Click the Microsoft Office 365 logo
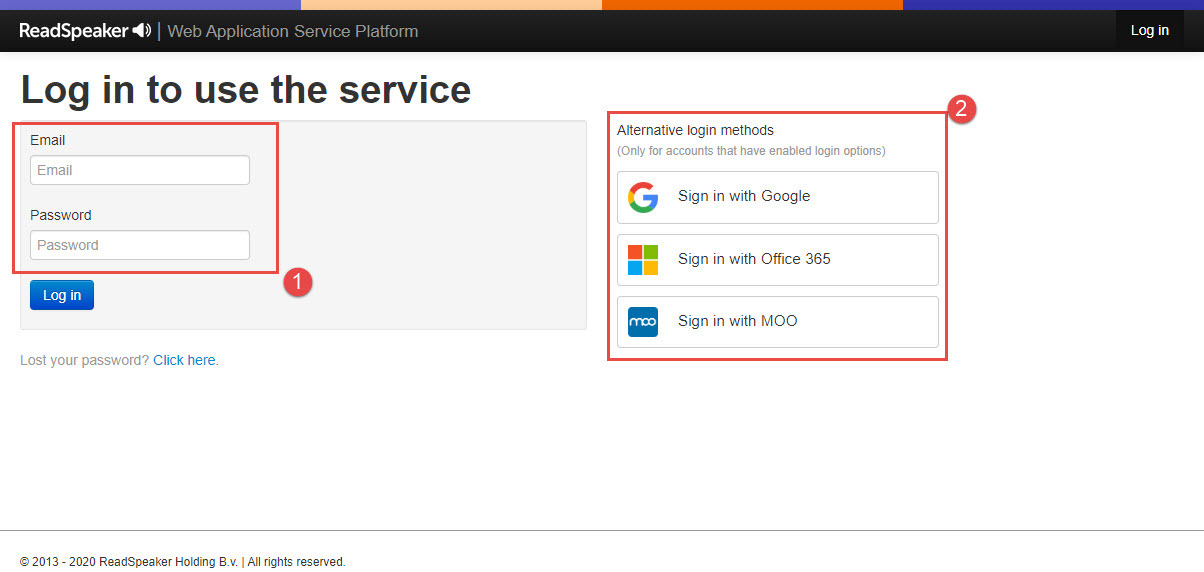 click(x=643, y=259)
